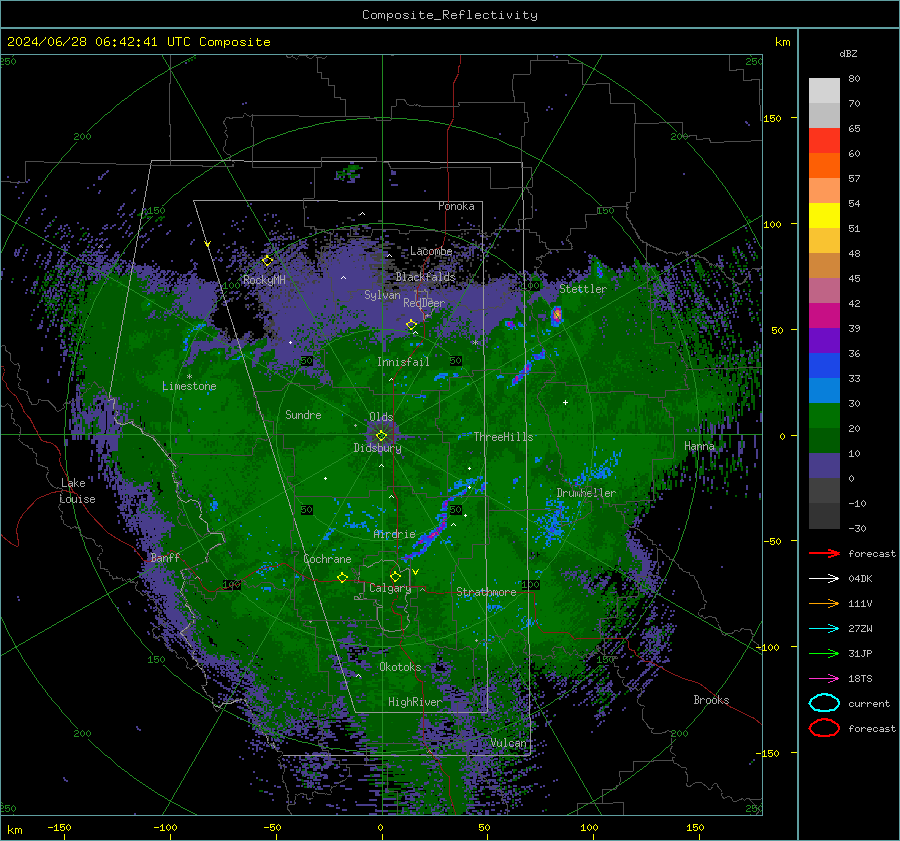Click the Limestone label
900x841 pixels.
click(x=189, y=386)
